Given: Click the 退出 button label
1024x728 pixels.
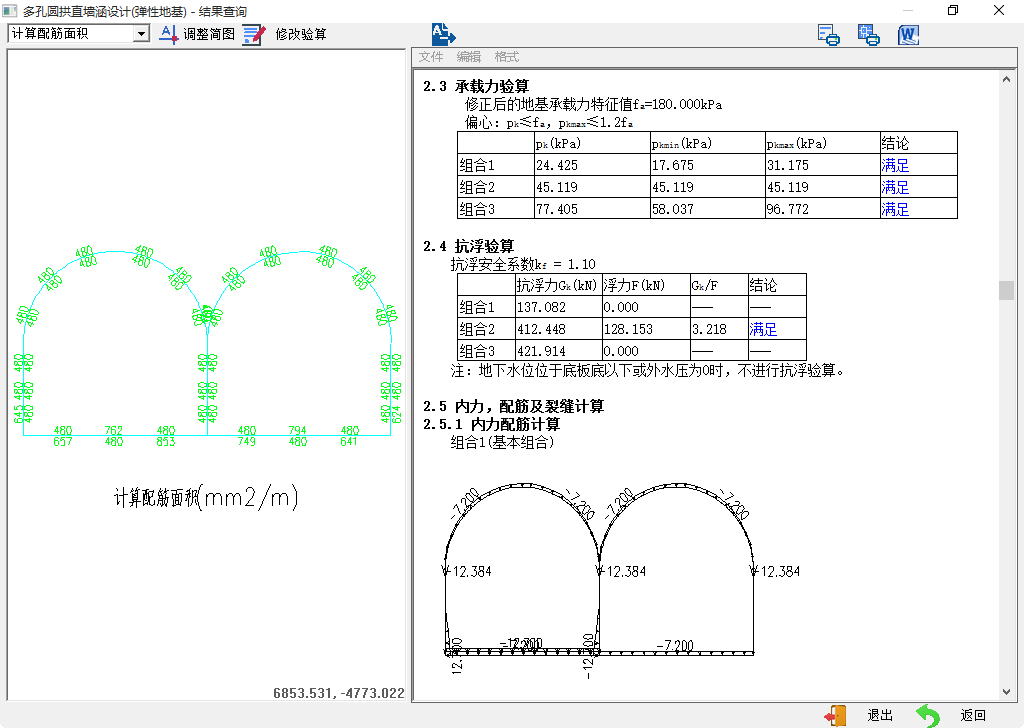Looking at the screenshot, I should coord(880,716).
